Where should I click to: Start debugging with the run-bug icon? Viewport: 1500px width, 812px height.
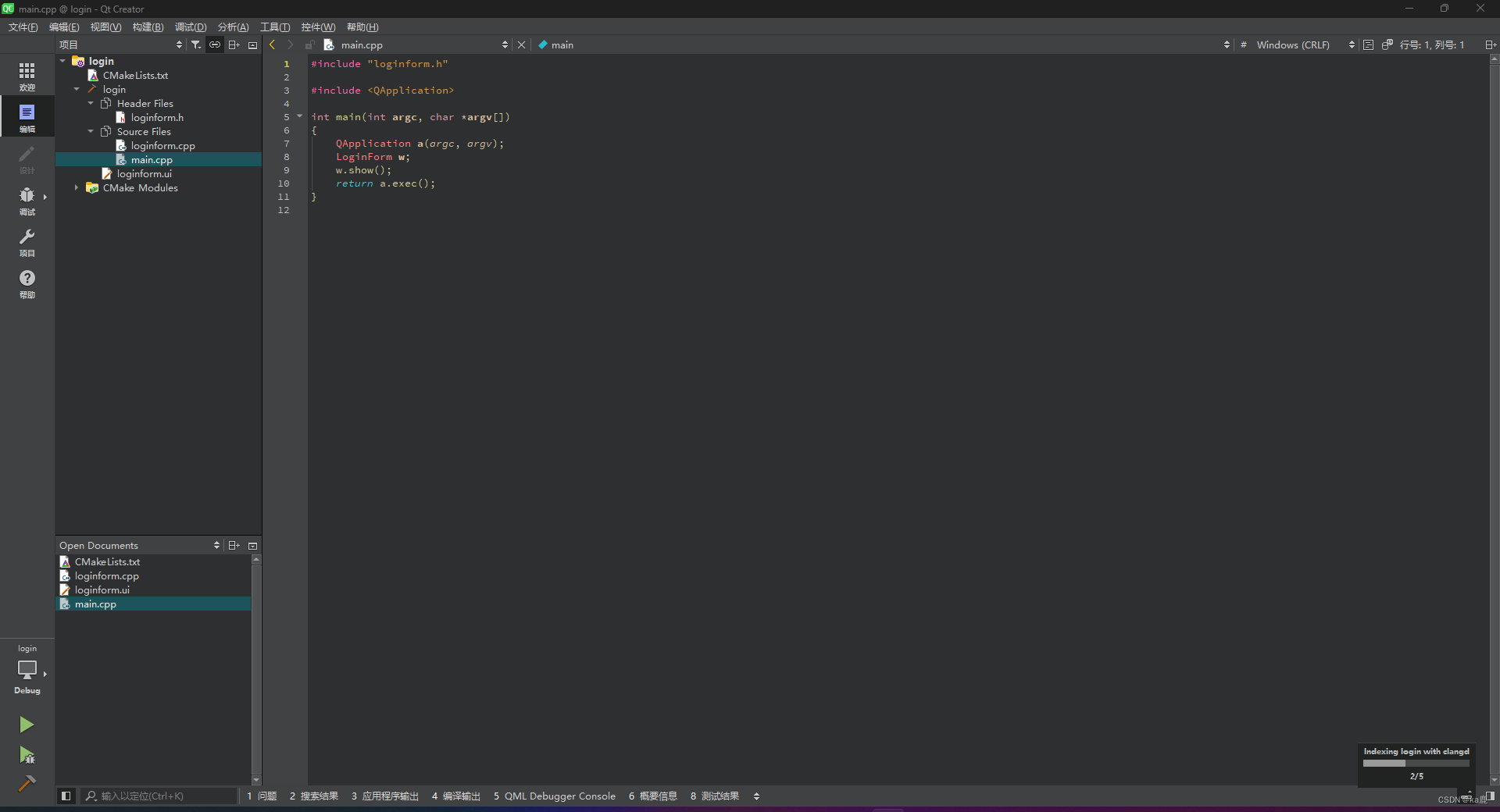[x=27, y=754]
